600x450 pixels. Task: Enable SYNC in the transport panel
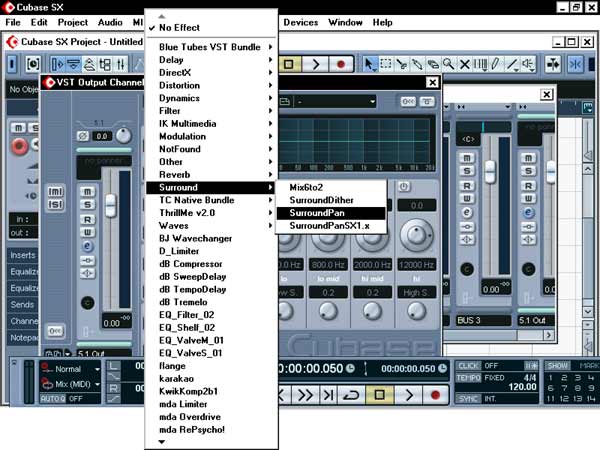point(466,396)
